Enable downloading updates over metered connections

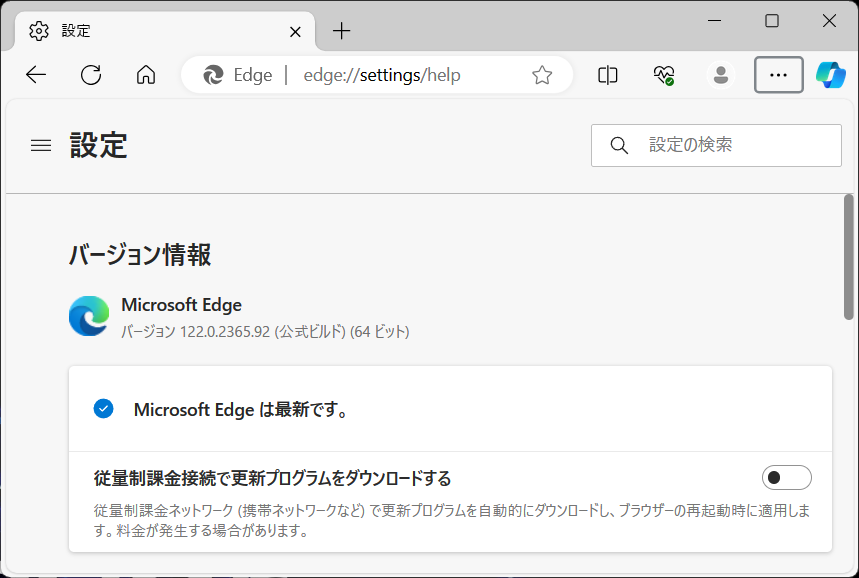787,477
